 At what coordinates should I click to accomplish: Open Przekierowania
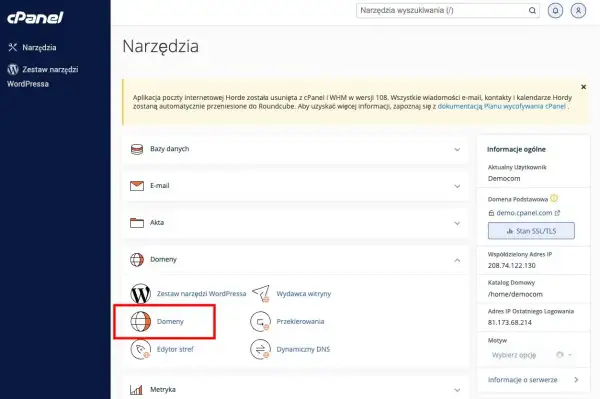coord(300,321)
